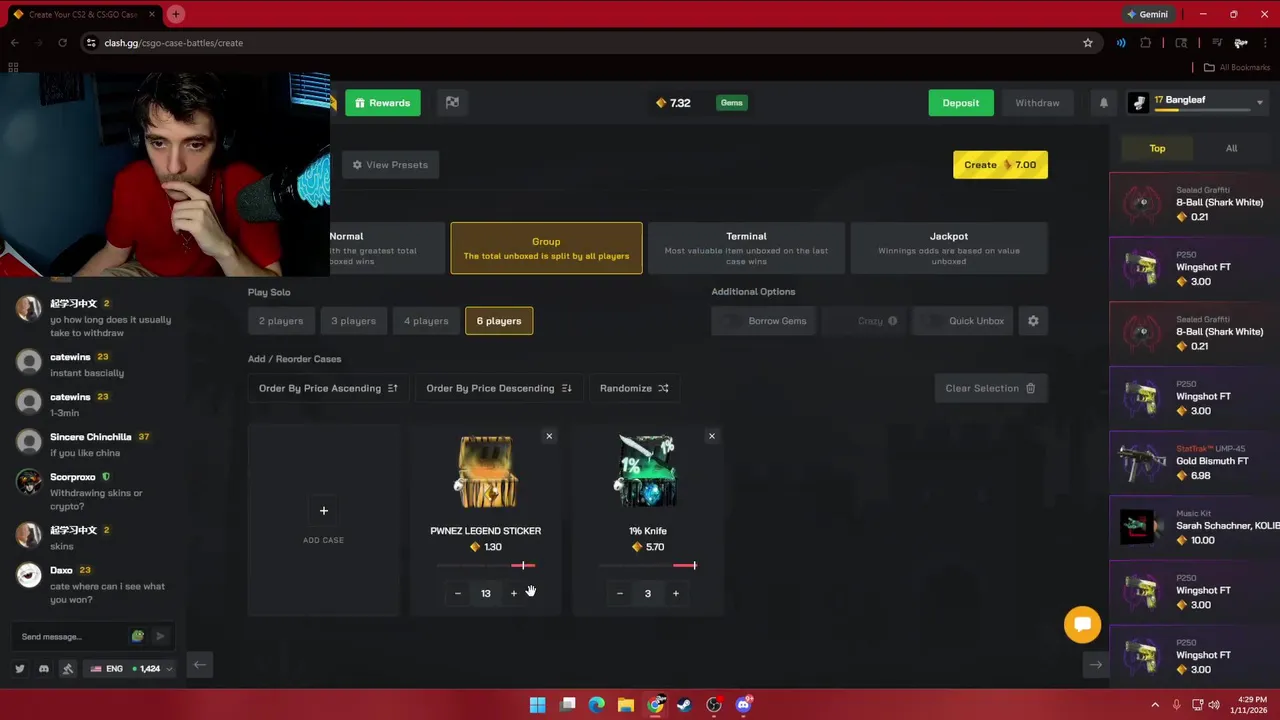Viewport: 1280px width, 720px height.
Task: Order cases by price descending
Action: pyautogui.click(x=499, y=388)
